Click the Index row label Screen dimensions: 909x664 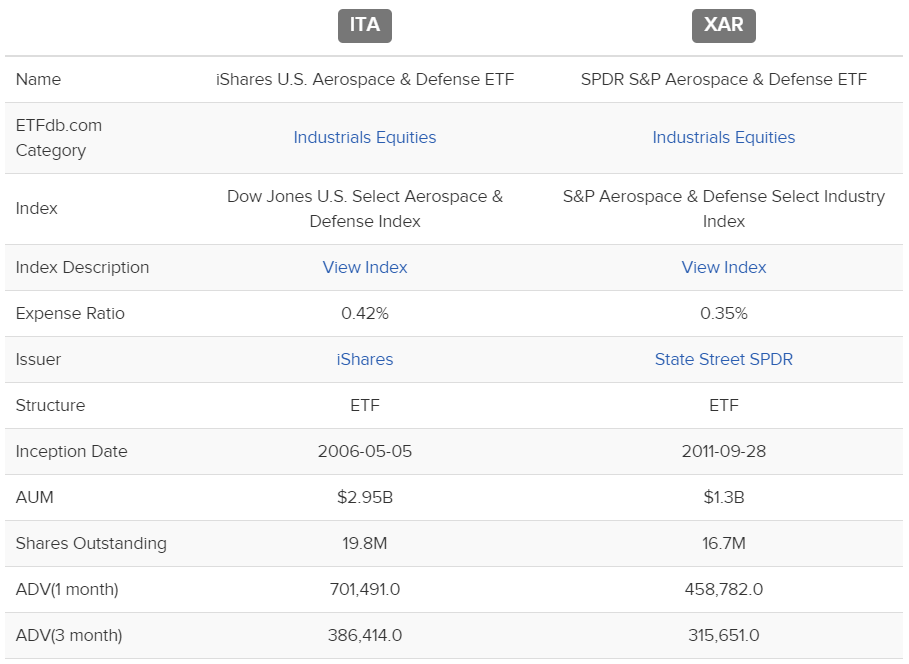(37, 209)
